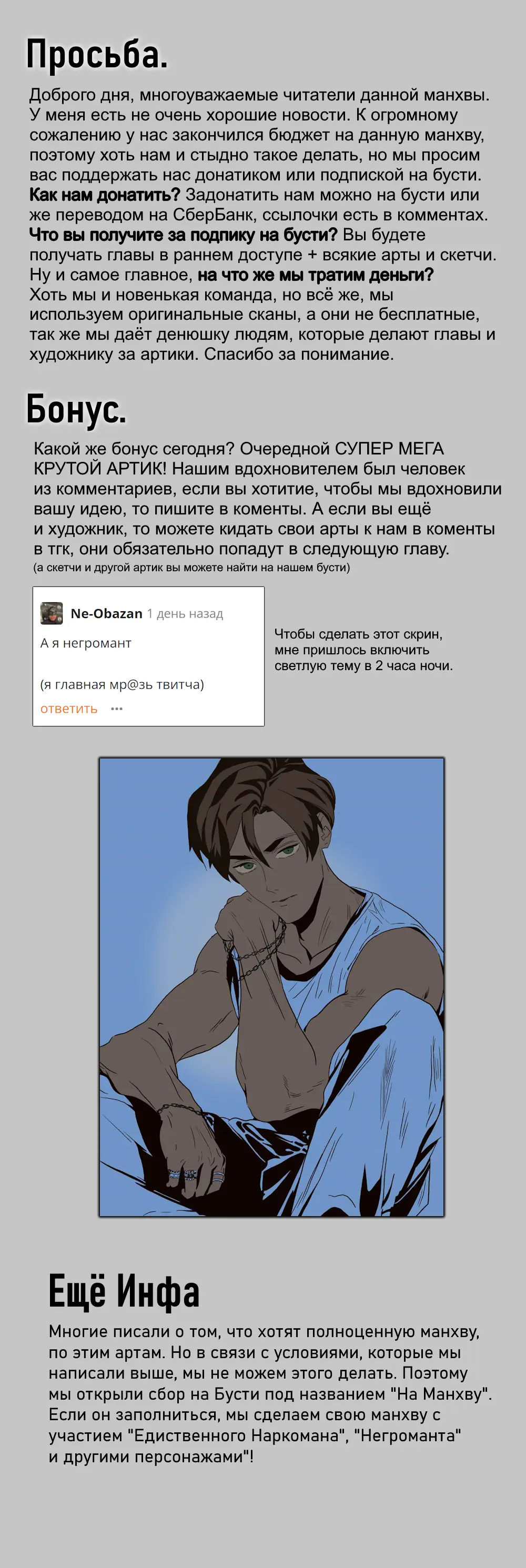This screenshot has height=1568, width=526.
Task: Click the '1 день назад' timestamp
Action: pos(185,613)
